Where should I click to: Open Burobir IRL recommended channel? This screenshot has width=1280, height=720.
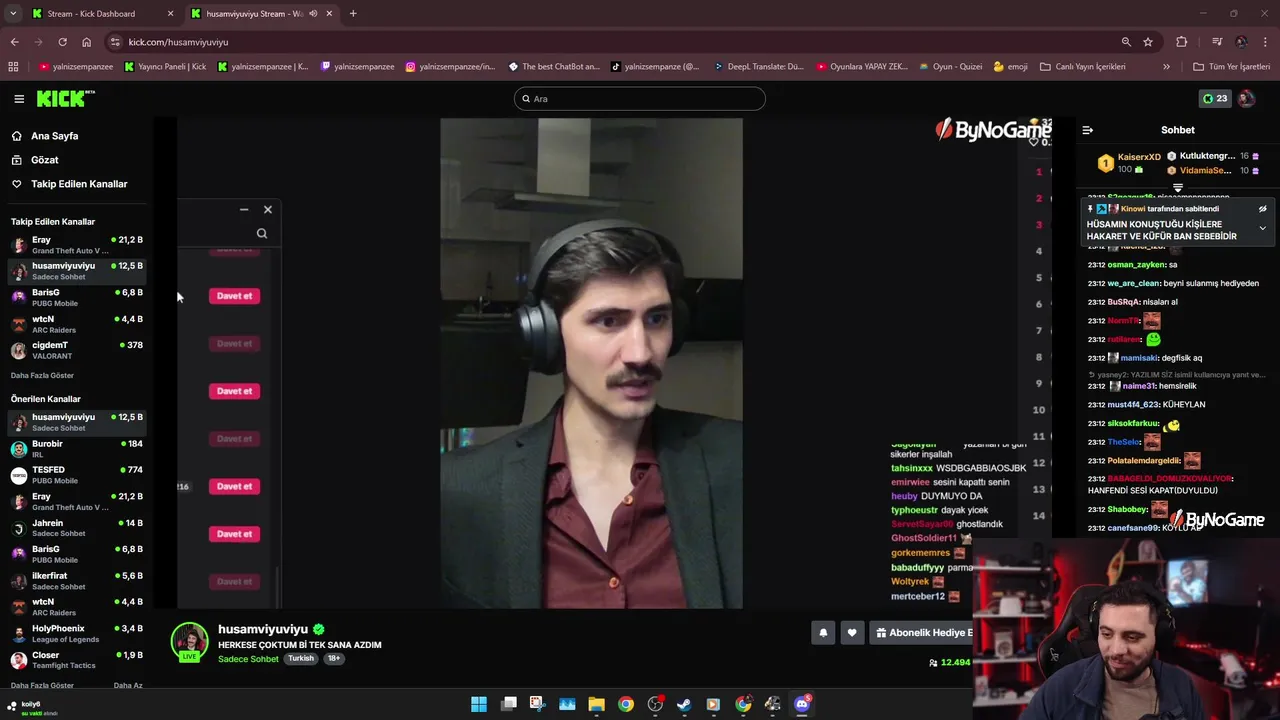pos(76,449)
